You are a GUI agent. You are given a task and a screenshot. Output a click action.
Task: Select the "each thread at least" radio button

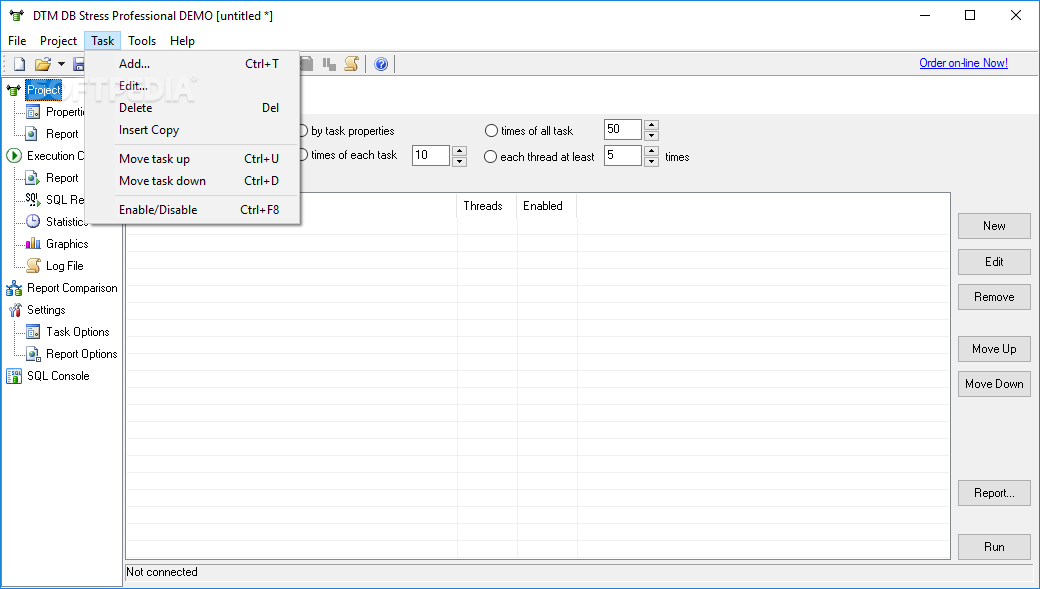pyautogui.click(x=490, y=157)
